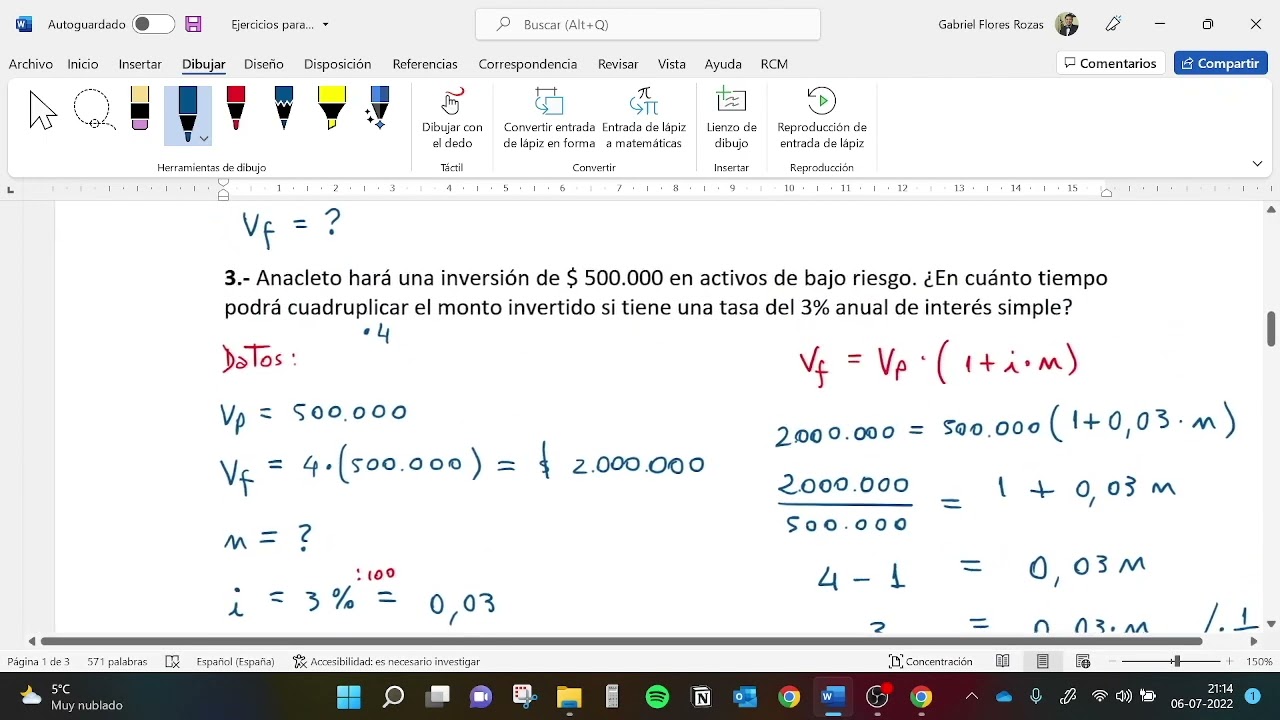Open taskbar search magnifier

click(x=393, y=697)
